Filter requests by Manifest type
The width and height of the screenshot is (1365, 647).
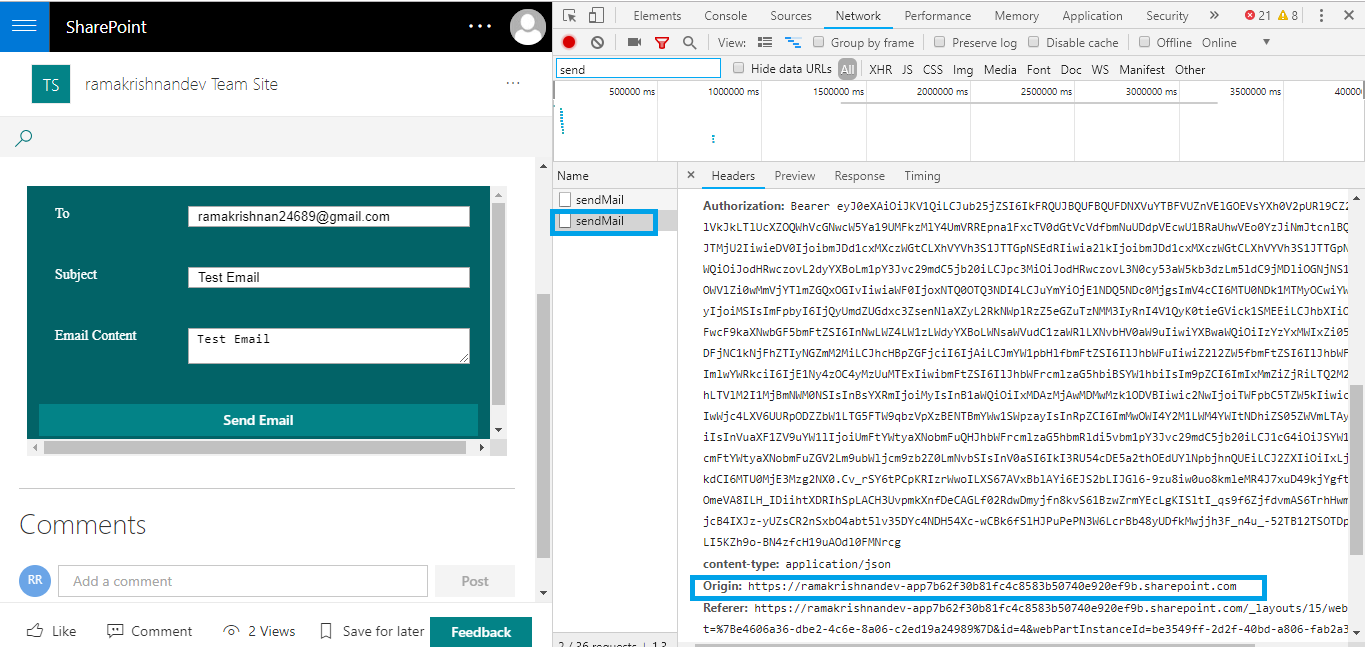pos(1142,69)
